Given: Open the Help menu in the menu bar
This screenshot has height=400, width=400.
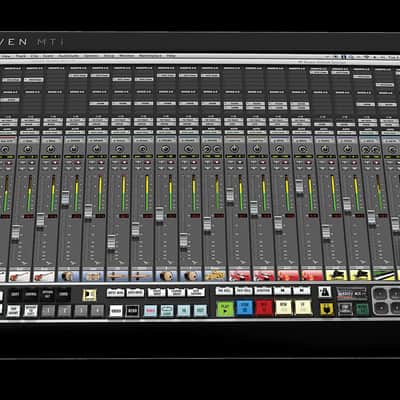Looking at the screenshot, I should [171, 56].
